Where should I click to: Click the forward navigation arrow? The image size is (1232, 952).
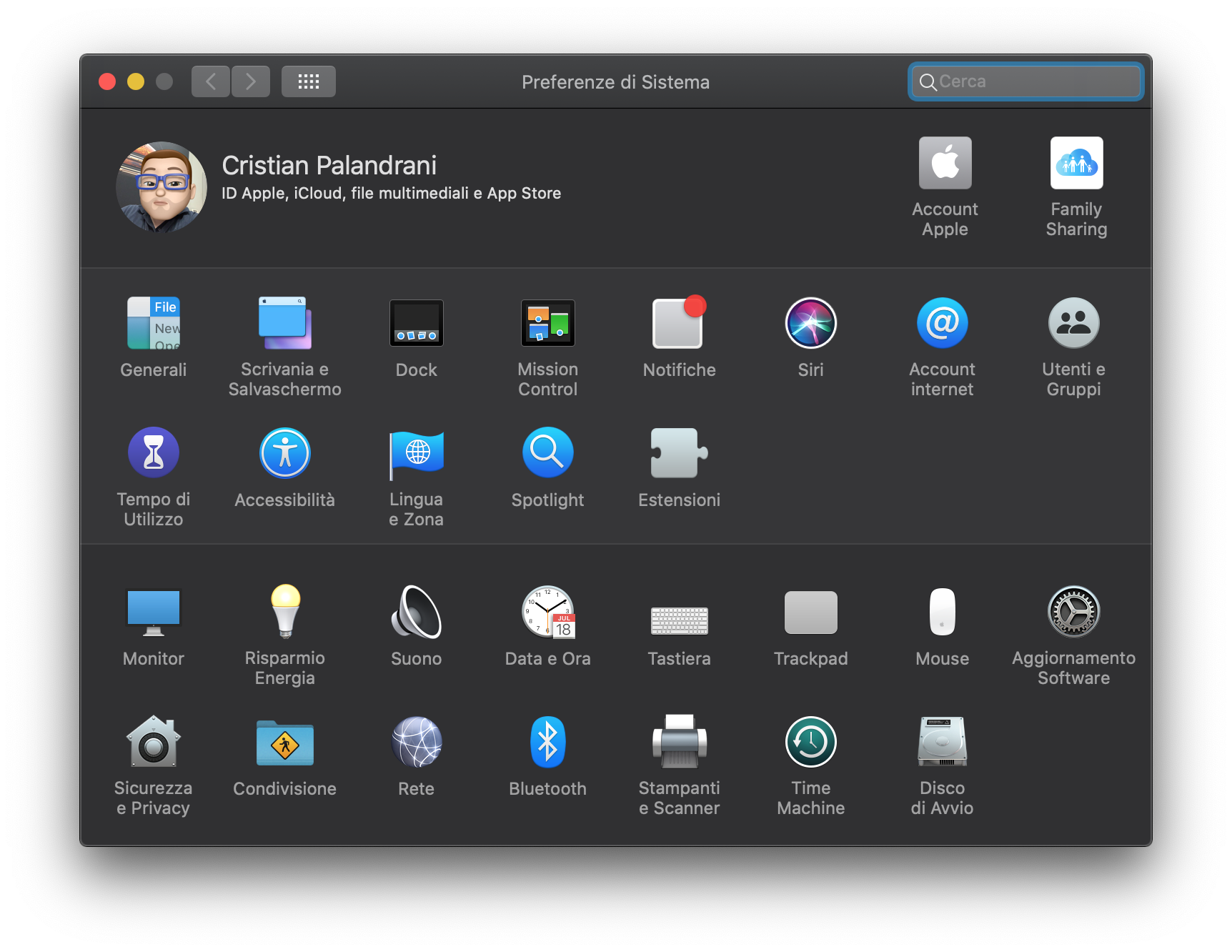[251, 81]
